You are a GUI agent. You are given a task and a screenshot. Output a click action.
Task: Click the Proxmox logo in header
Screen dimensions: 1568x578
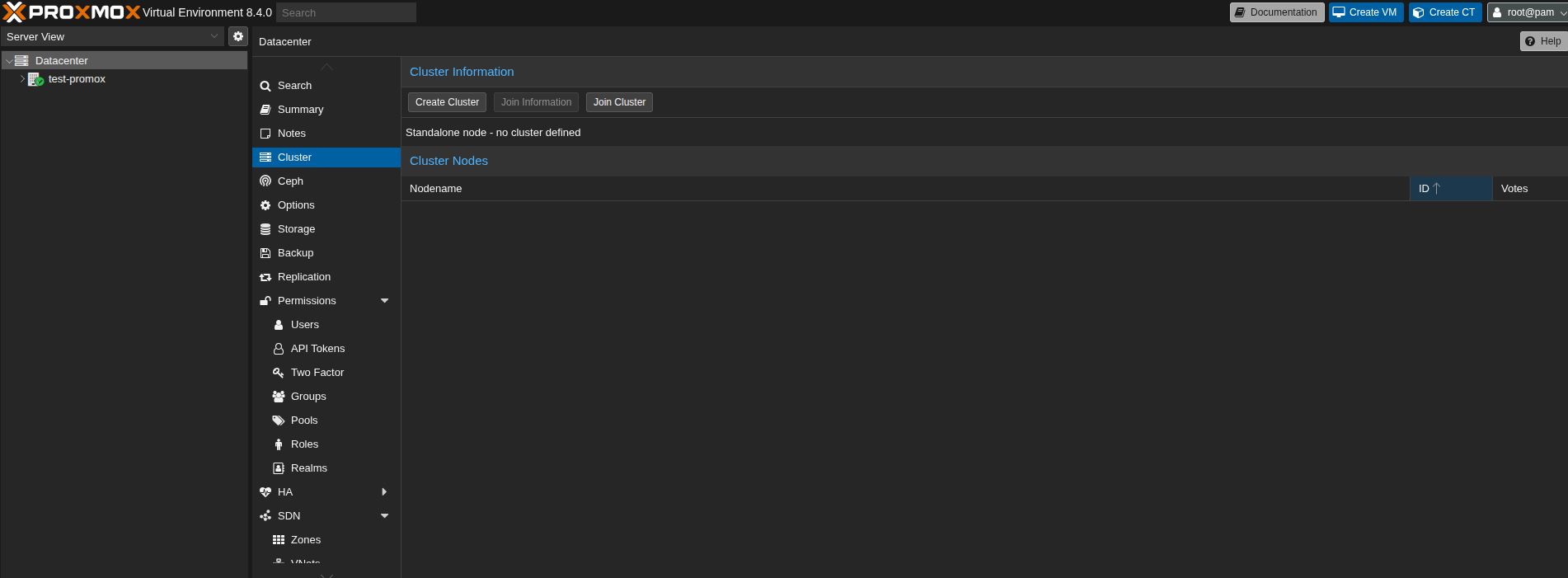(73, 12)
